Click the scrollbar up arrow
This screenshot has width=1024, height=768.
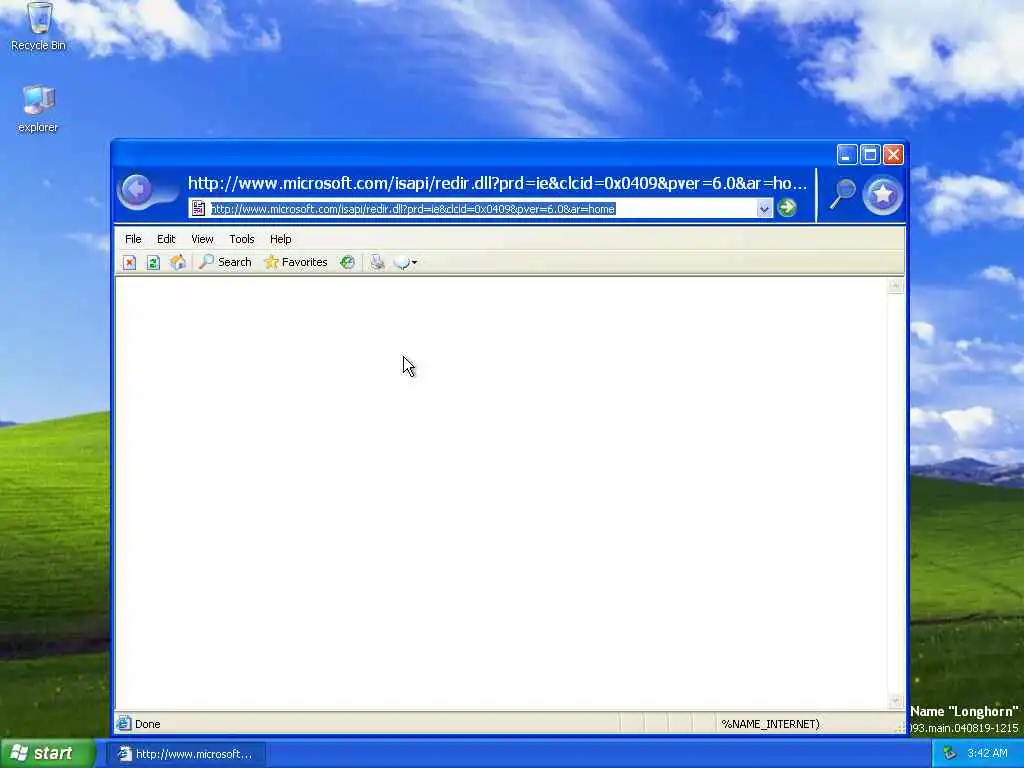(895, 285)
